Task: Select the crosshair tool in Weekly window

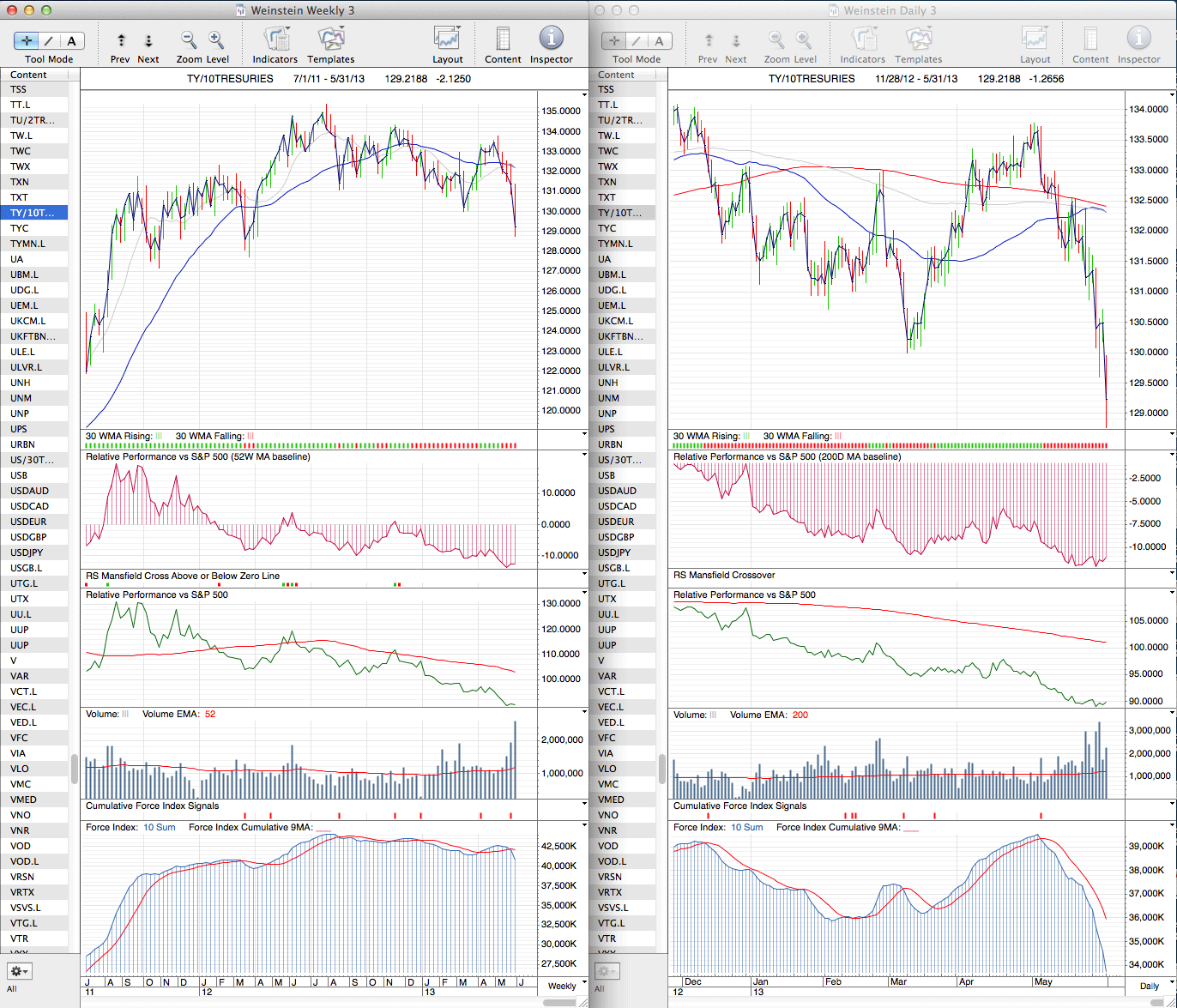Action: point(27,40)
